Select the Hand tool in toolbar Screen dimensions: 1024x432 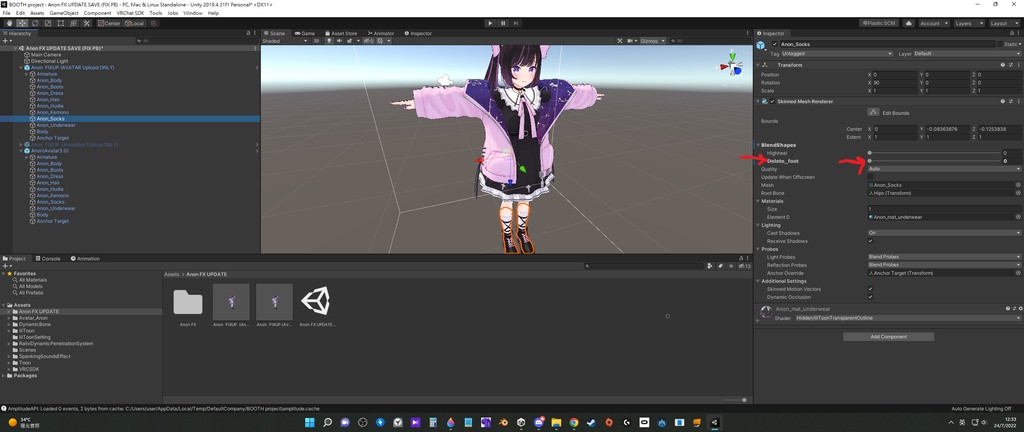9,23
